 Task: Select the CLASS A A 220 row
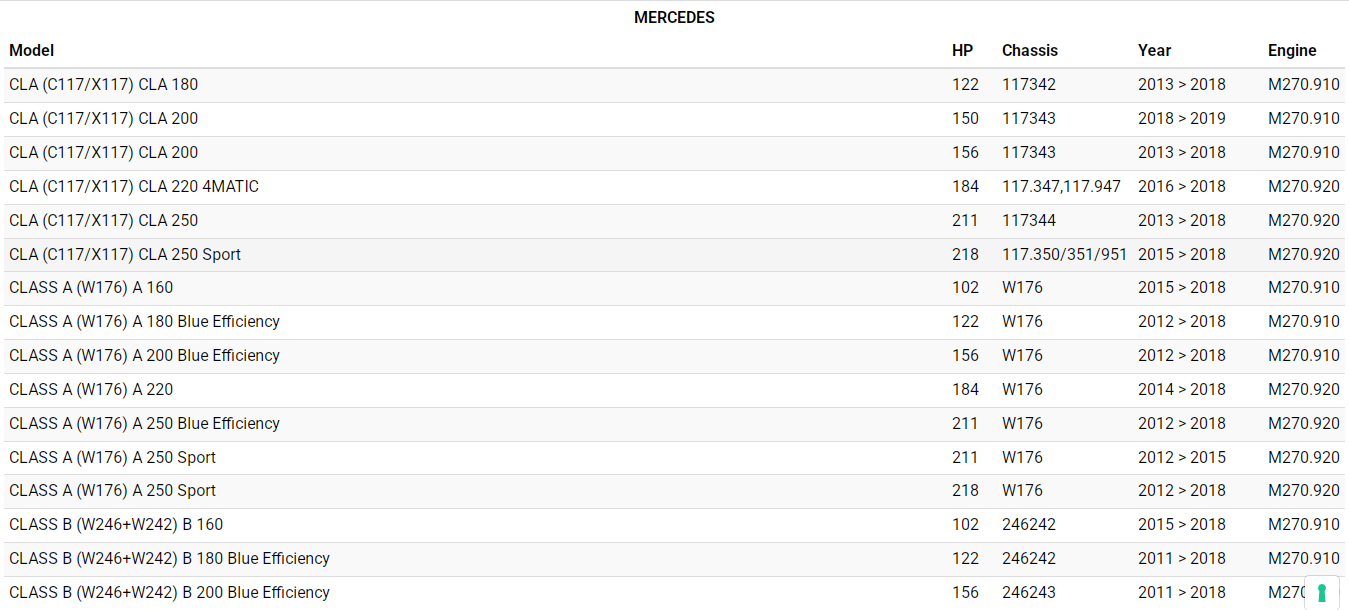(91, 390)
